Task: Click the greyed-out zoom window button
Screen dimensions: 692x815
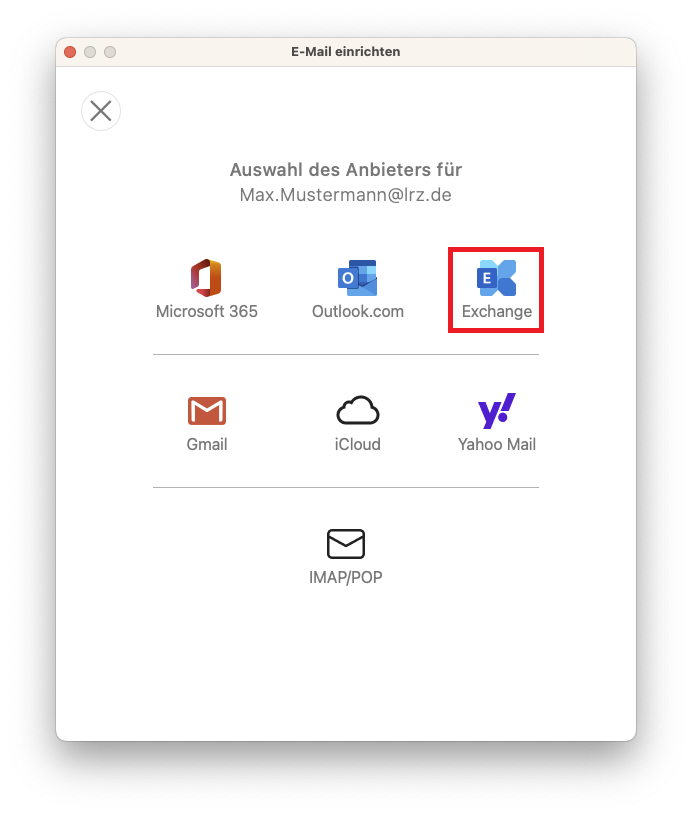Action: point(110,52)
